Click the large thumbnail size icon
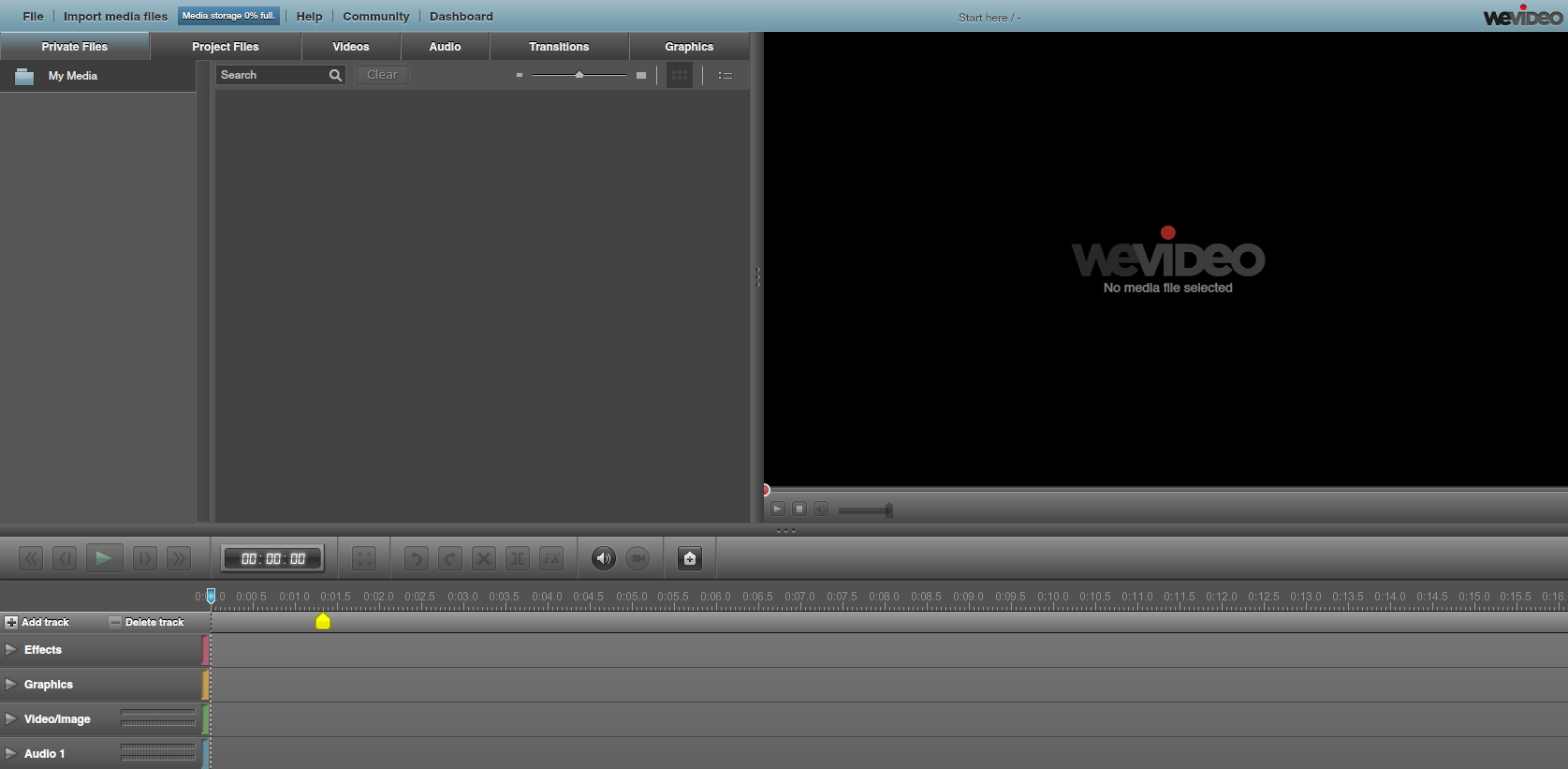 (641, 75)
